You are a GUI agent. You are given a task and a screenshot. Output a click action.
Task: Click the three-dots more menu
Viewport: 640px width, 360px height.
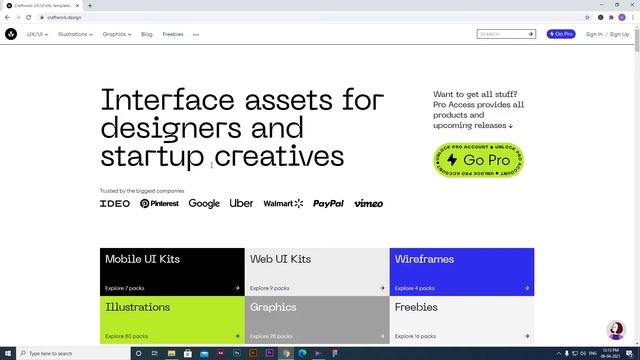196,35
